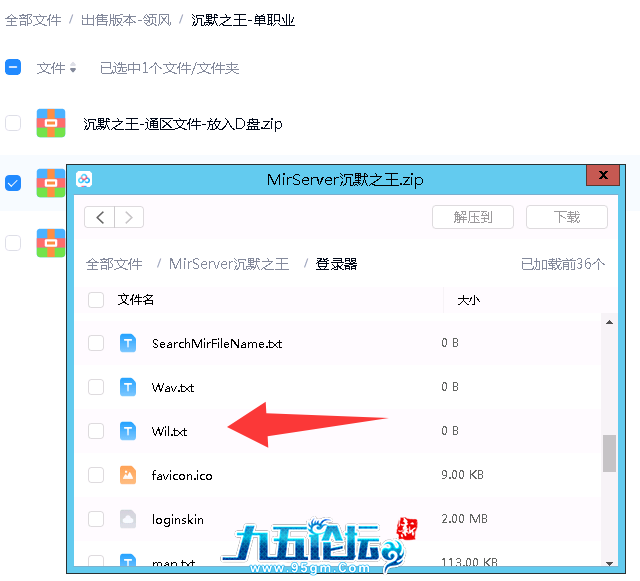Toggle the select-all checkbox next to 文件

point(13,67)
